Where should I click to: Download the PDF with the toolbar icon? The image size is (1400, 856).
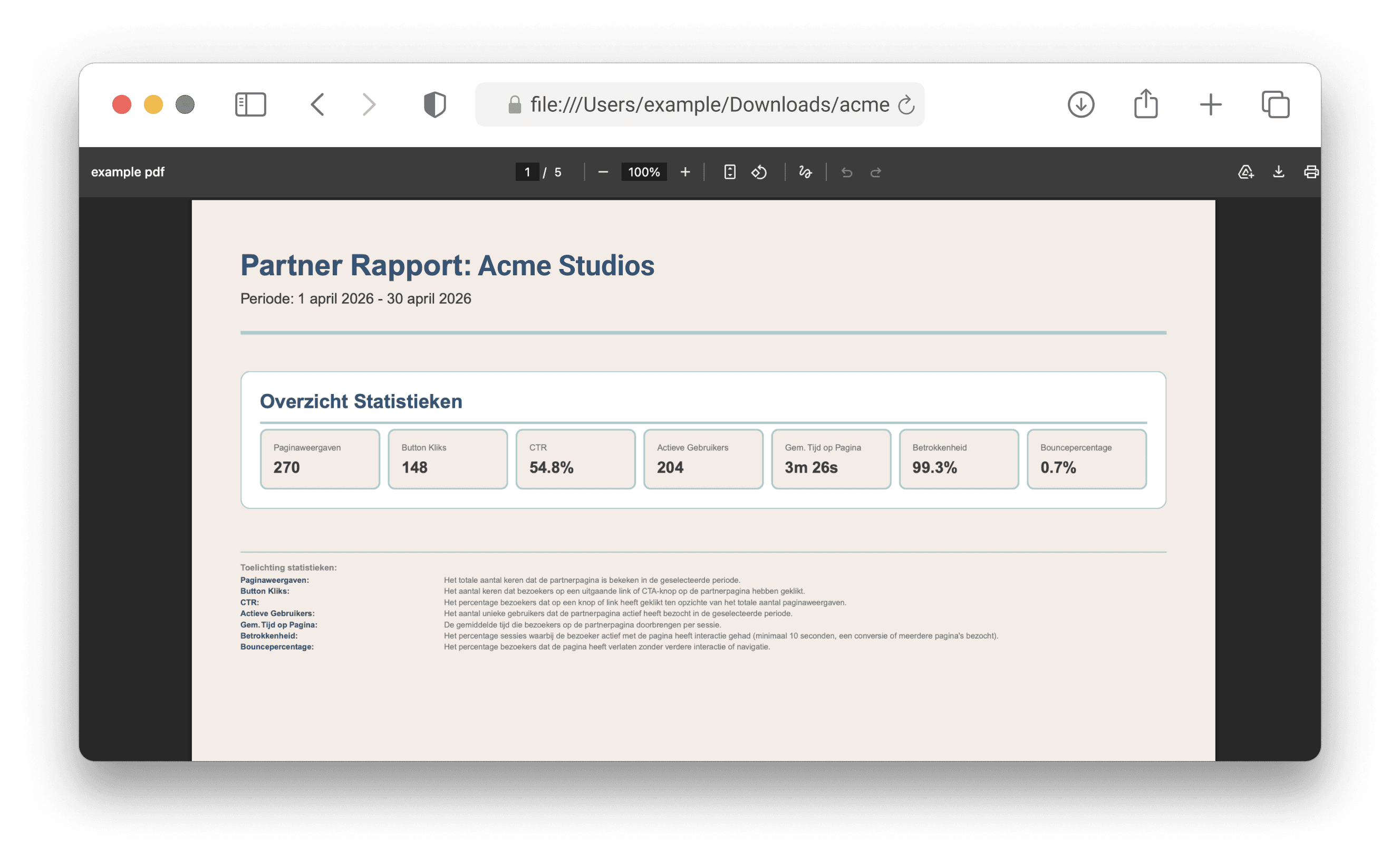click(x=1278, y=171)
